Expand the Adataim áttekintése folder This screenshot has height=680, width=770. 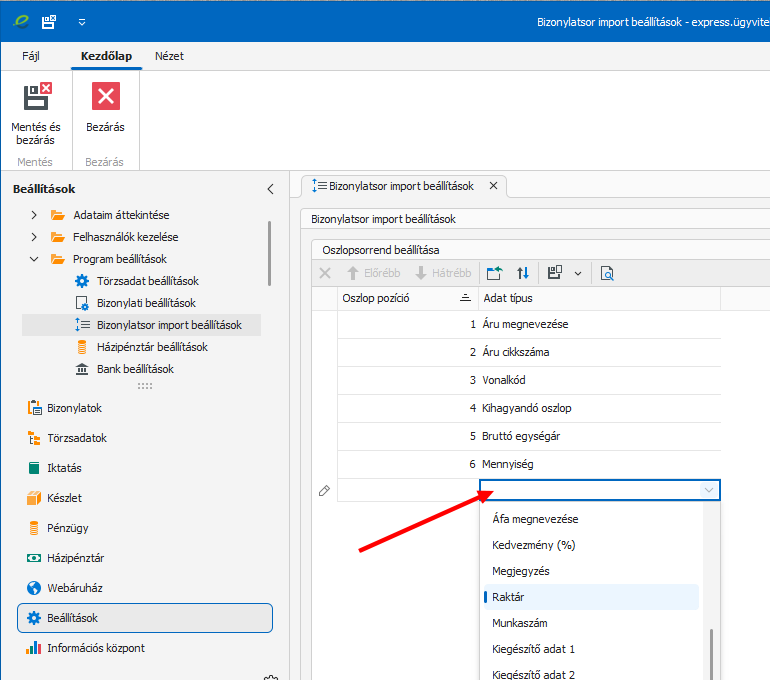click(34, 215)
